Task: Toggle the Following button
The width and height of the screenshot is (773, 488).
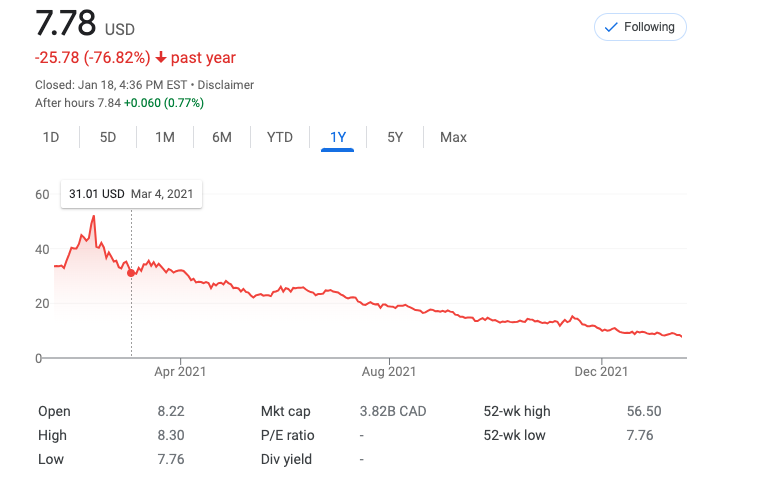Action: [x=640, y=27]
